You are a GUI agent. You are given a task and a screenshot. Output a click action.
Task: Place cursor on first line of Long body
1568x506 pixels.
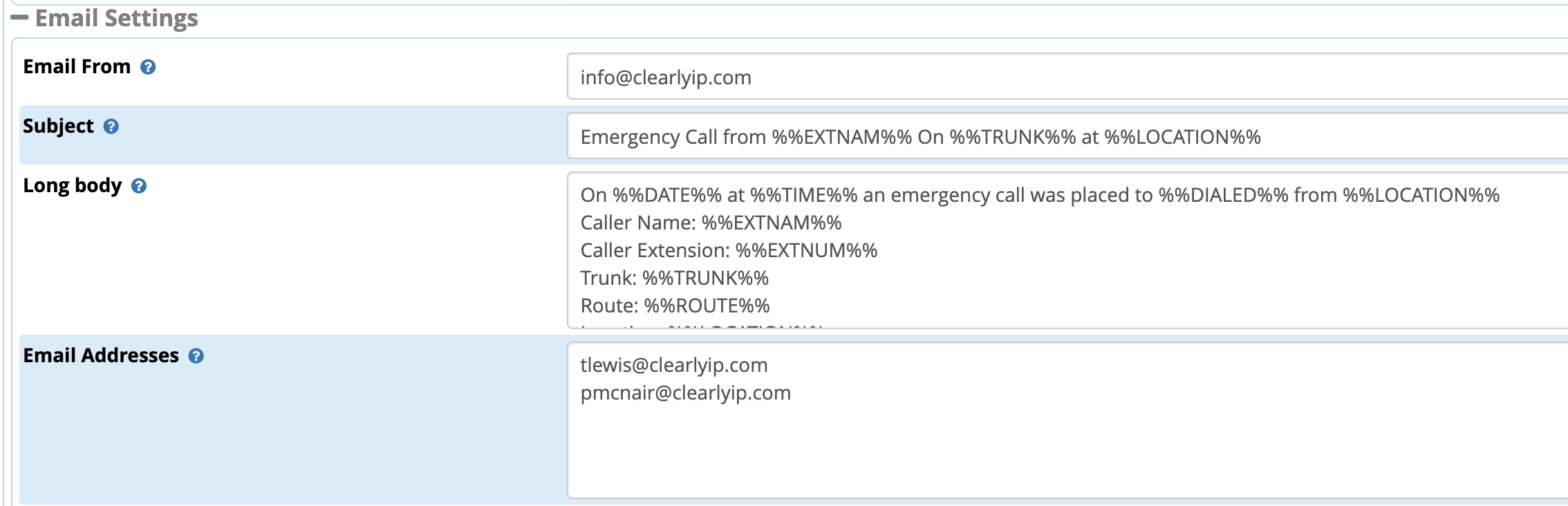click(1040, 196)
